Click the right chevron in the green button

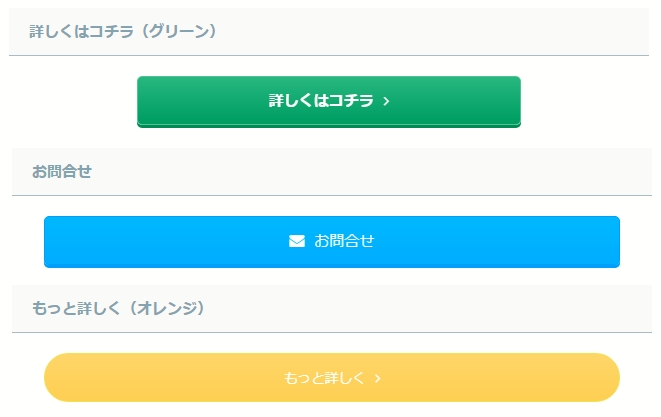click(x=387, y=101)
